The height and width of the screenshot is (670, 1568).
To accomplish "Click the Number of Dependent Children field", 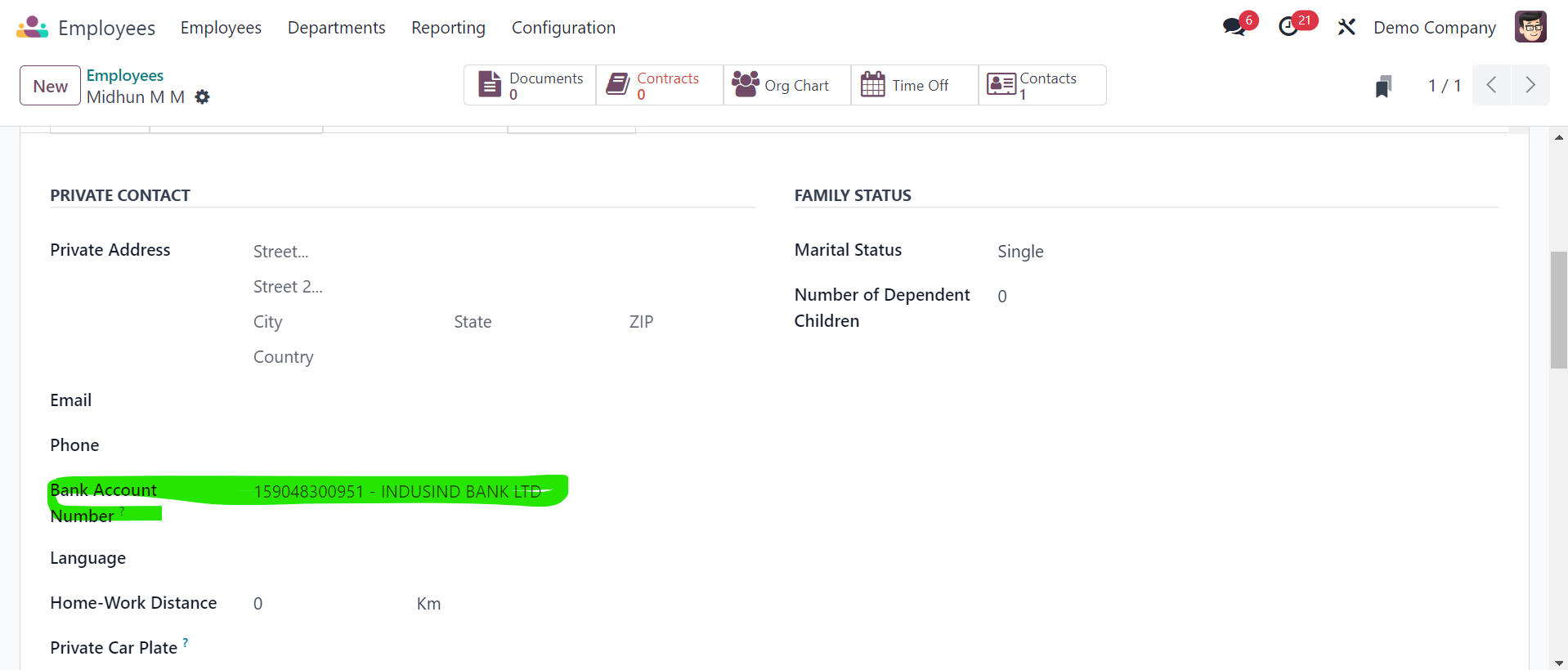I will click(1248, 297).
